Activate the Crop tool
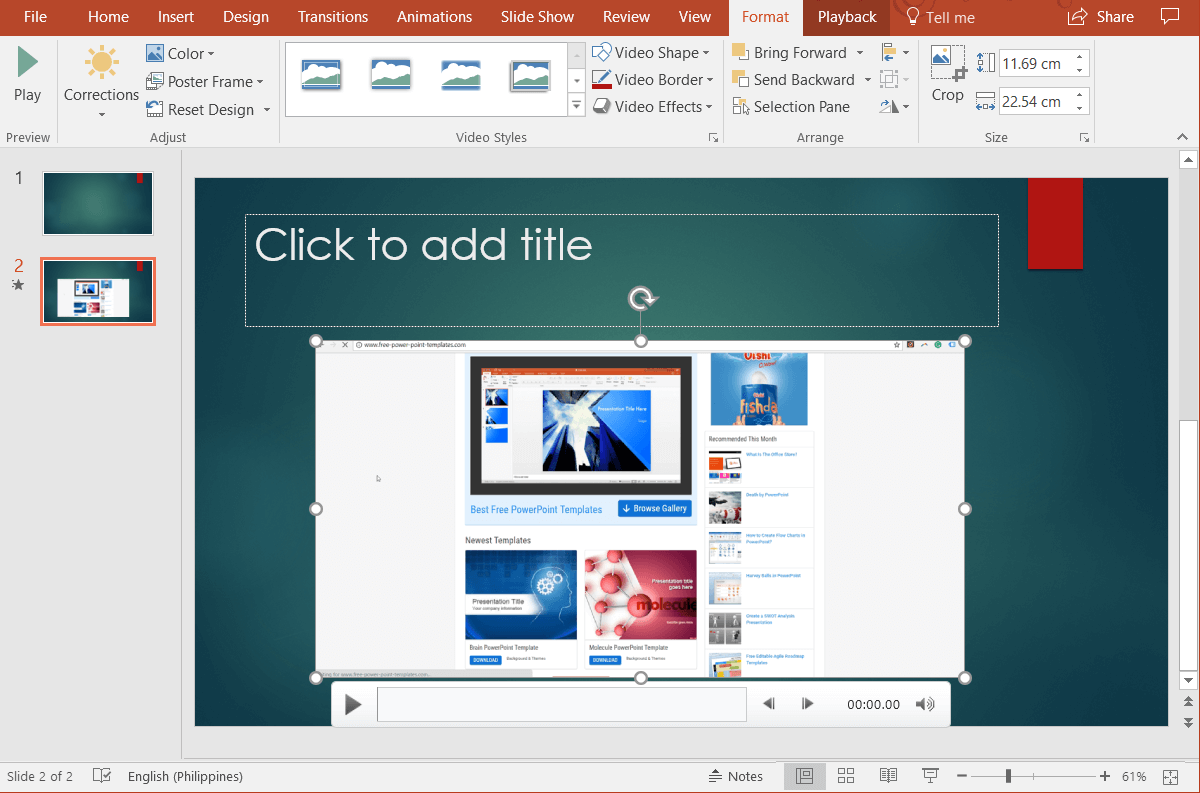Viewport: 1200px width, 793px height. pos(946,75)
